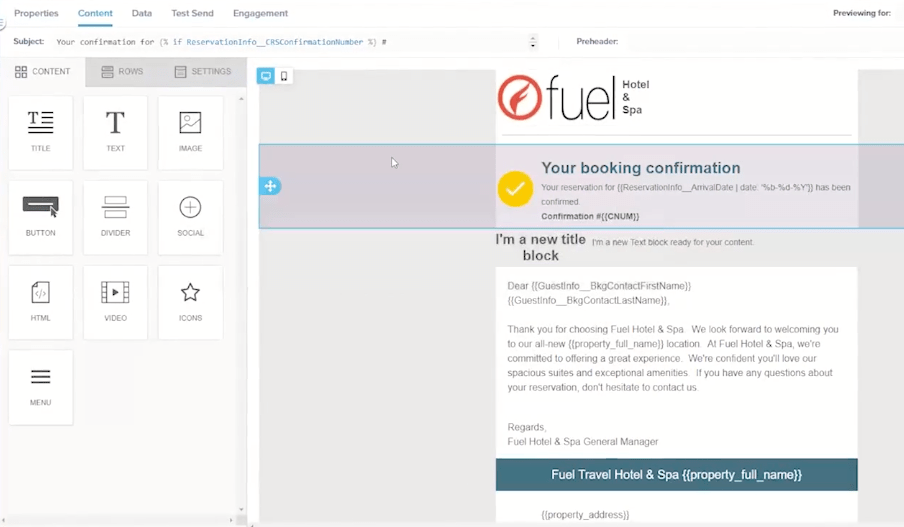Go to the Data tab
The height and width of the screenshot is (527, 904).
[x=142, y=13]
